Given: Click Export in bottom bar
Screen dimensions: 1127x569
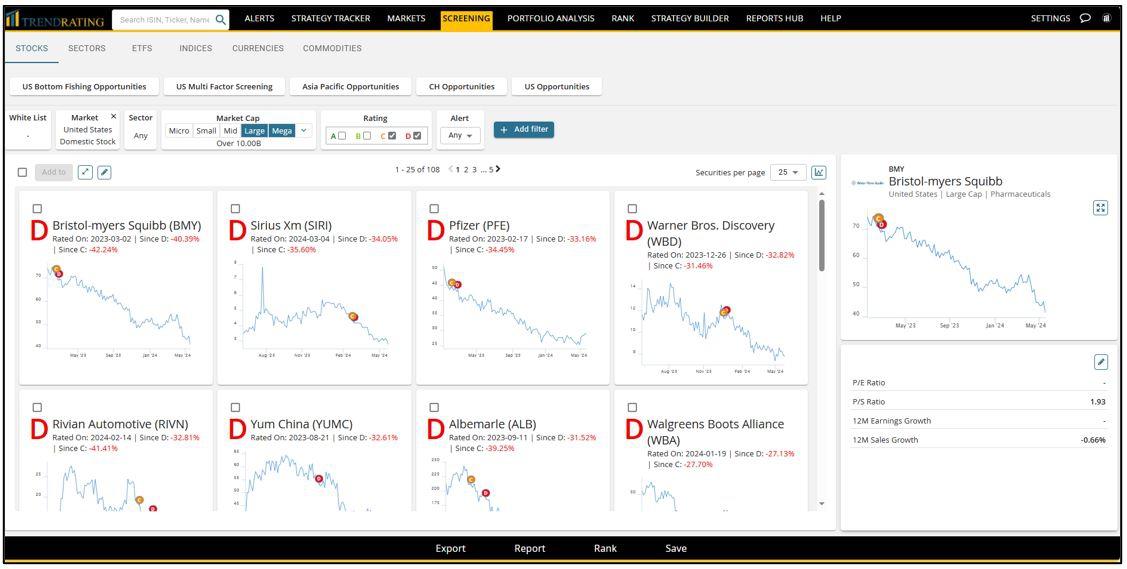Looking at the screenshot, I should click(451, 548).
